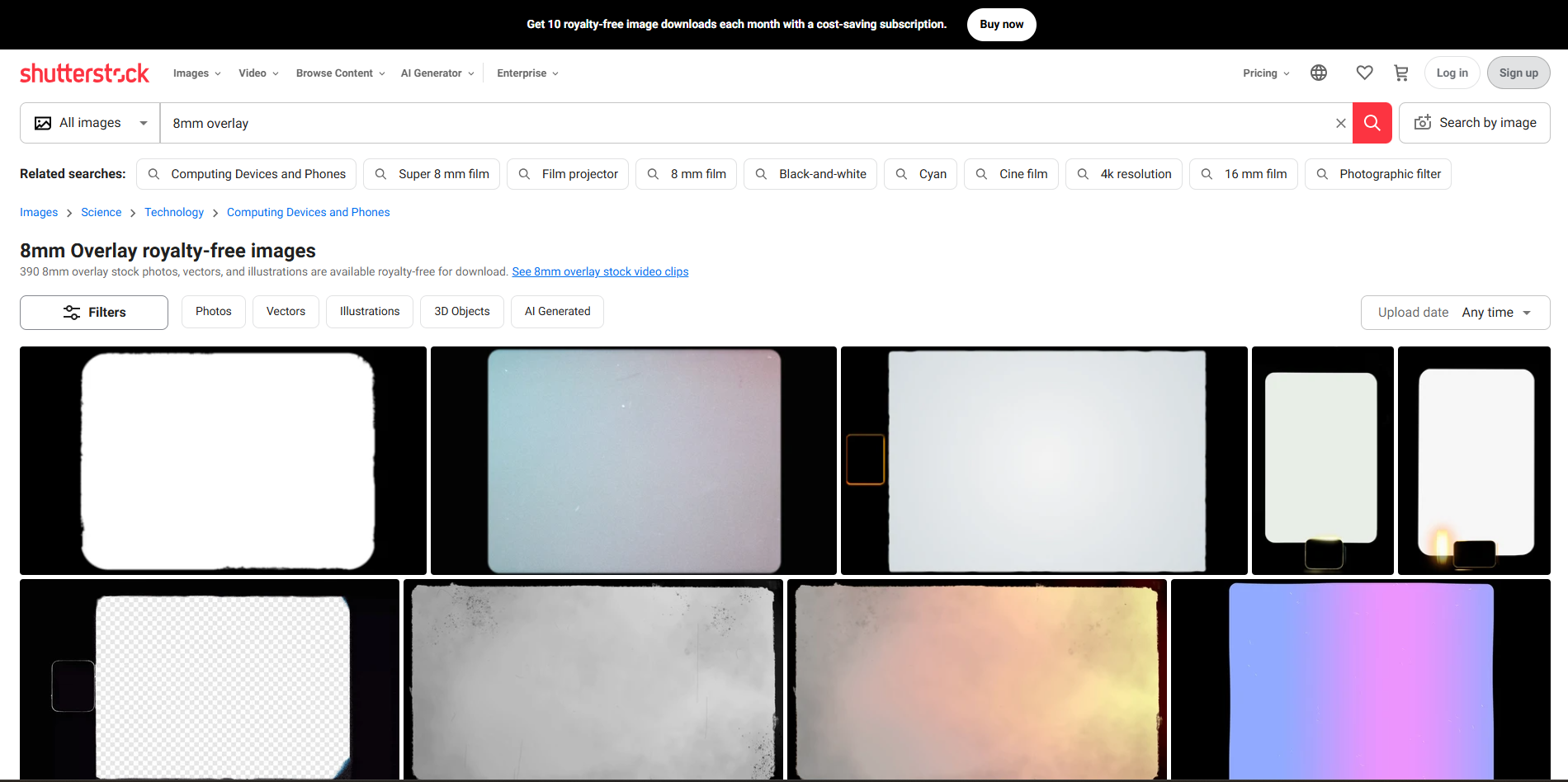Click the Shutterstock logo
Image resolution: width=1568 pixels, height=782 pixels.
pos(84,73)
